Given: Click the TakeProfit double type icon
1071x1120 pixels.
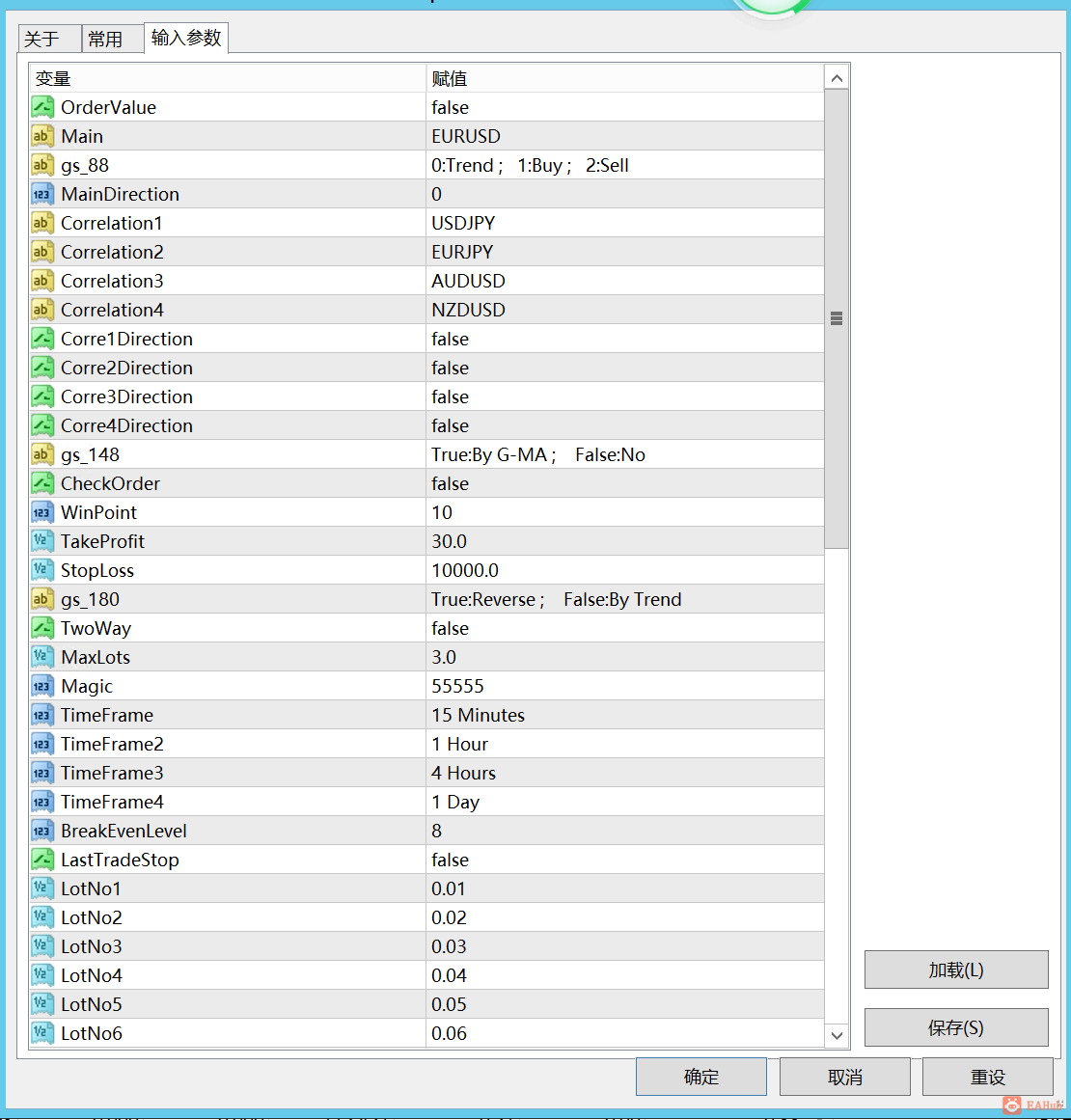Looking at the screenshot, I should click(x=42, y=541).
